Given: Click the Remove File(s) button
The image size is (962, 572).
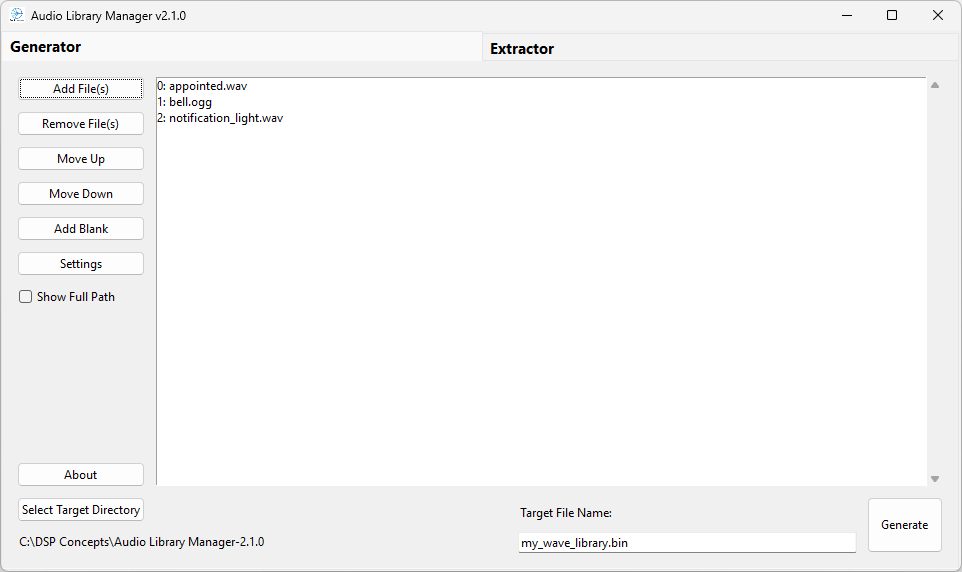Looking at the screenshot, I should (x=81, y=124).
